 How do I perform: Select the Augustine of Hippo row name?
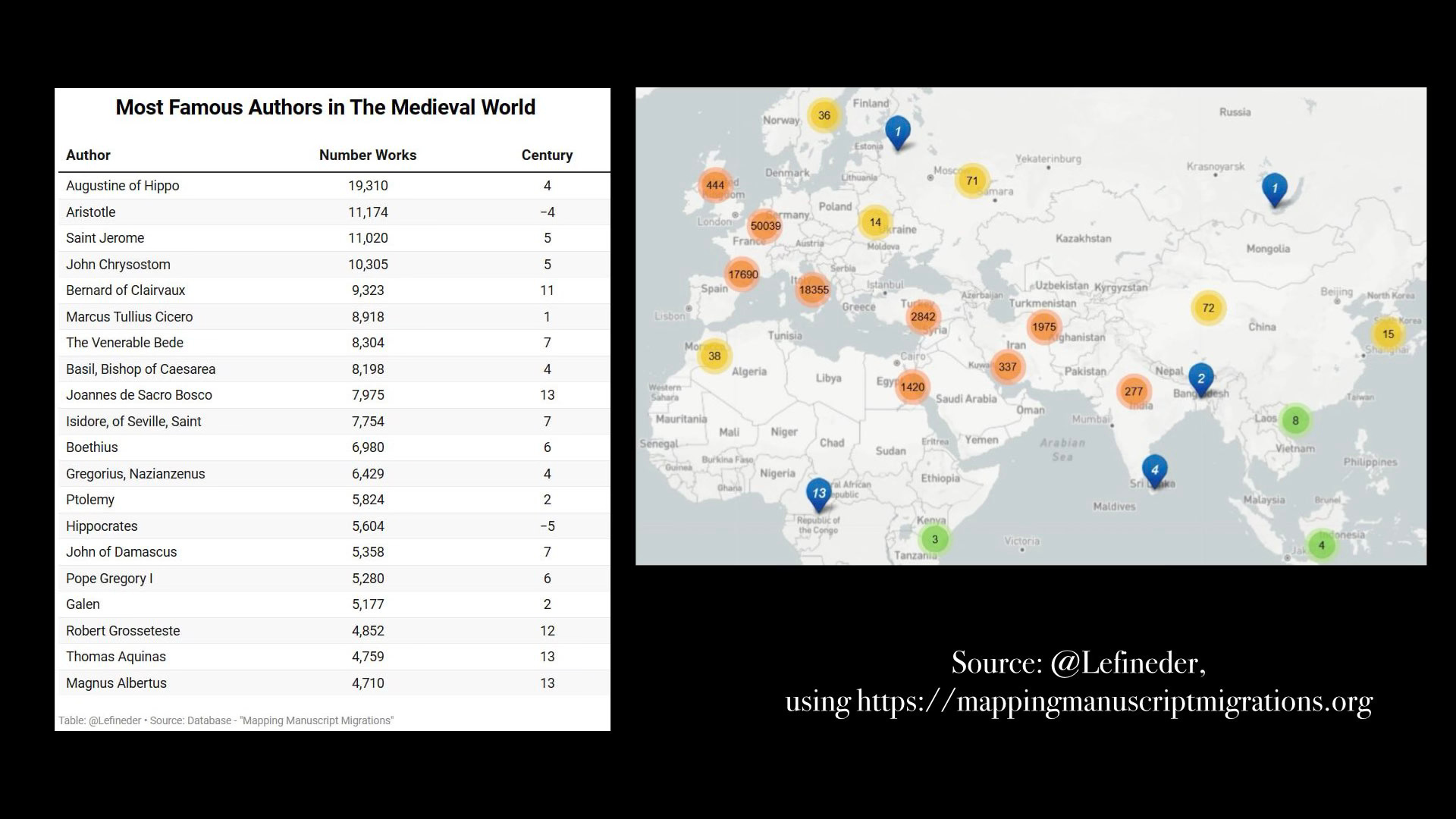[123, 186]
